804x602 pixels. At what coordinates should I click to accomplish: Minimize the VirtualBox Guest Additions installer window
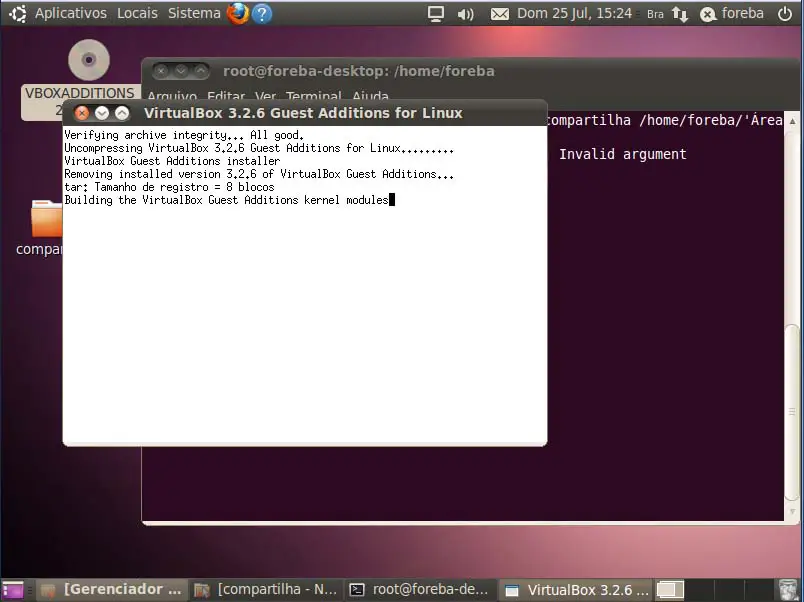(102, 113)
